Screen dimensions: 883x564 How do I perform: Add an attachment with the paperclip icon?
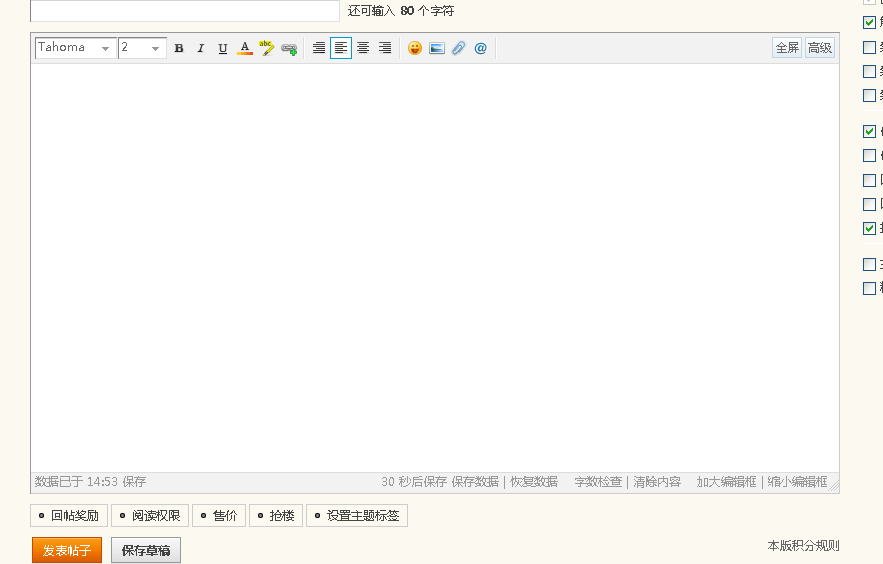coord(459,48)
